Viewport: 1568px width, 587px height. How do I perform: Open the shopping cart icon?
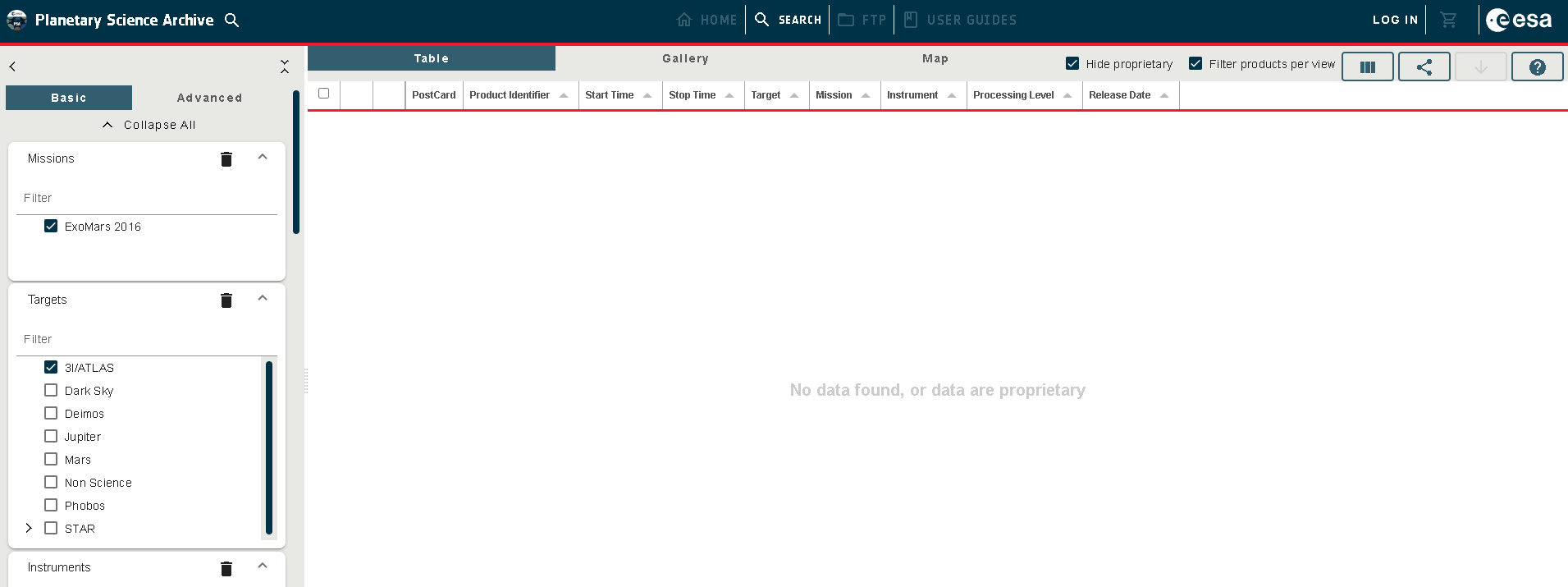(1449, 20)
